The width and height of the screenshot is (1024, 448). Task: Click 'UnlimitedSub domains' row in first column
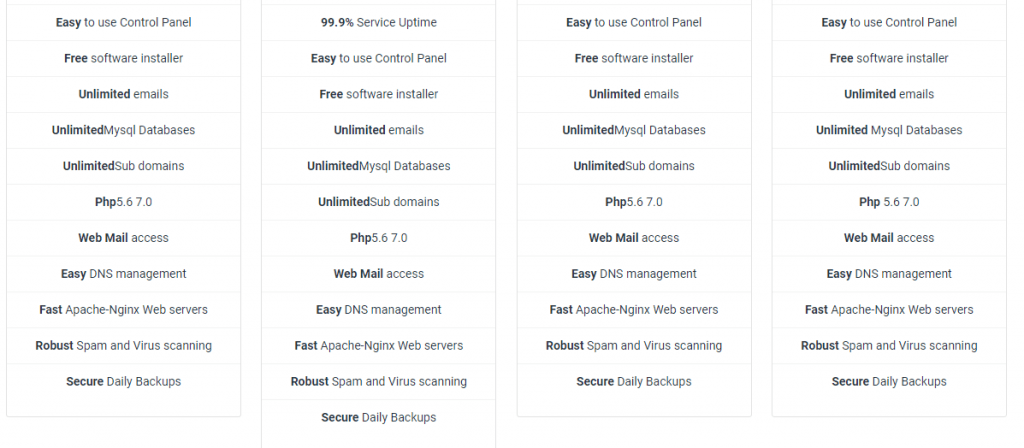tap(123, 166)
